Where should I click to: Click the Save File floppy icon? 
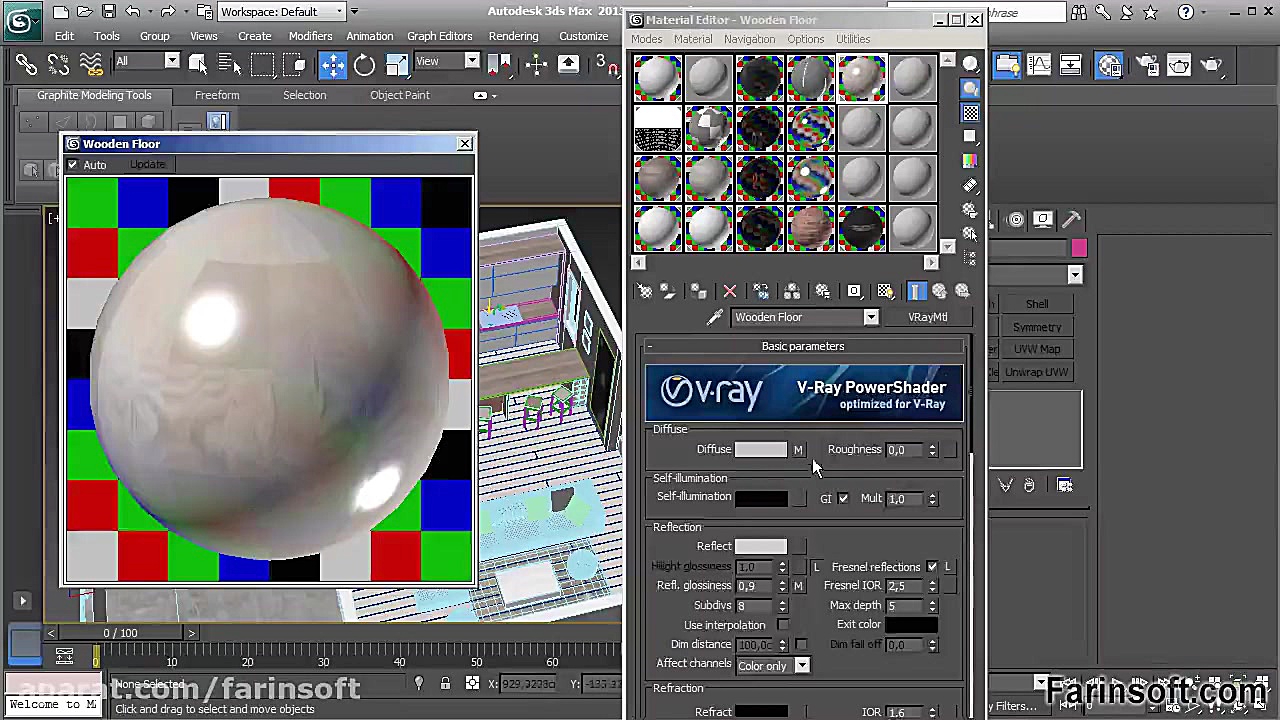pyautogui.click(x=109, y=12)
